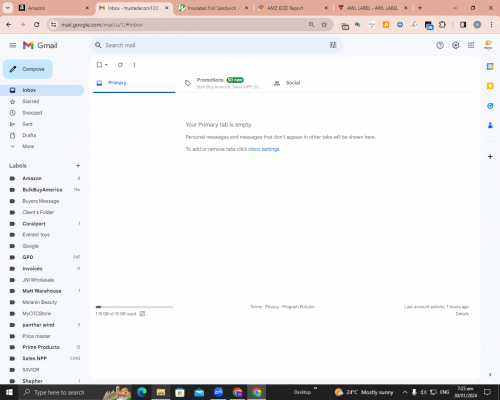The width and height of the screenshot is (500, 400).
Task: Open Google apps grid
Action: pos(471,45)
